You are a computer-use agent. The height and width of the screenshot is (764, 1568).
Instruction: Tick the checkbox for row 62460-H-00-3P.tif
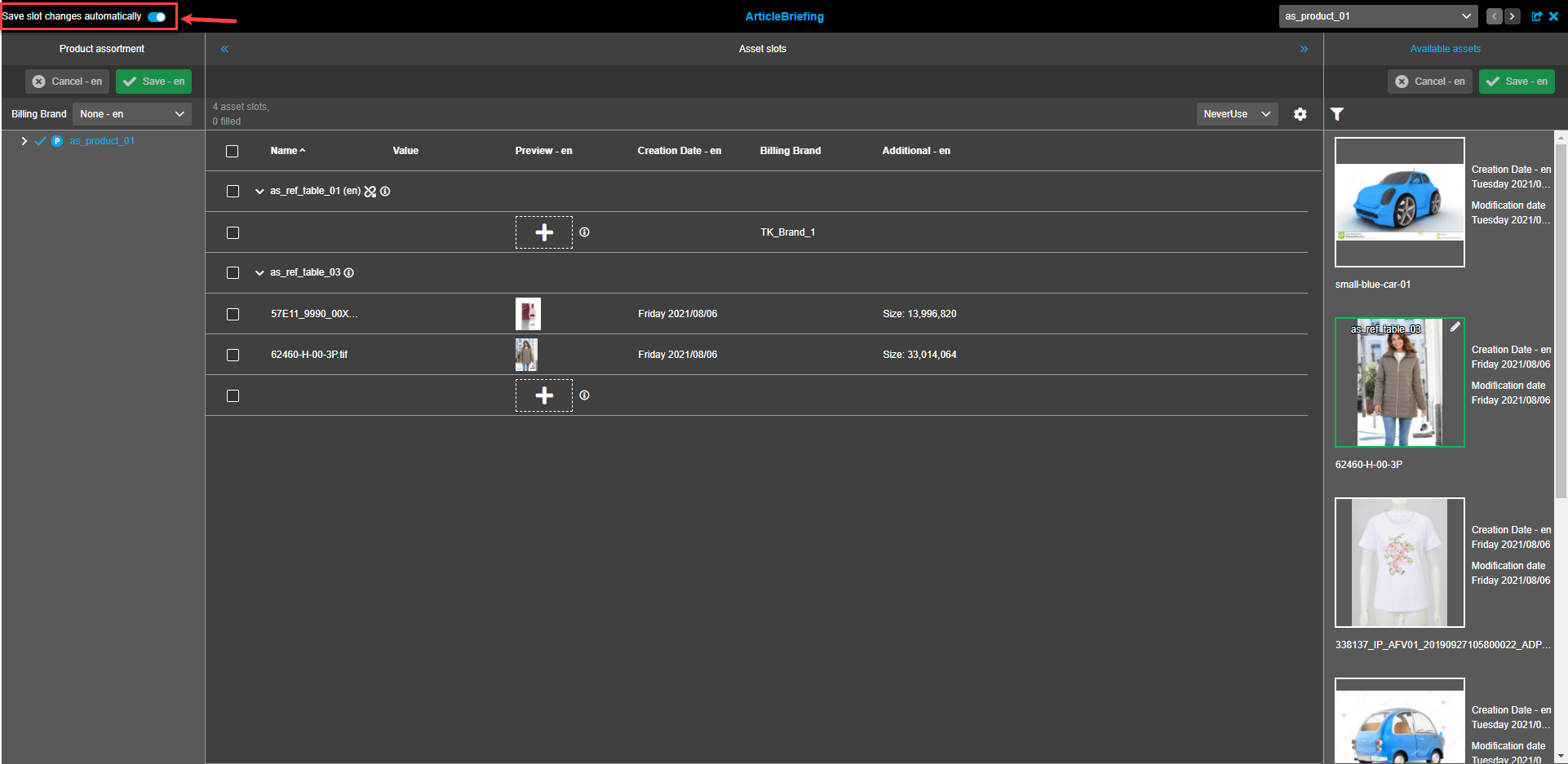pyautogui.click(x=233, y=355)
